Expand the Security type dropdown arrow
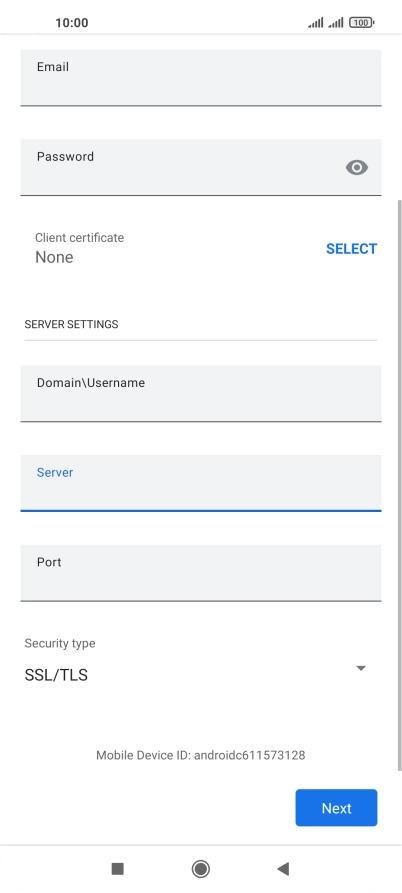This screenshot has width=402, height=893. [x=360, y=668]
